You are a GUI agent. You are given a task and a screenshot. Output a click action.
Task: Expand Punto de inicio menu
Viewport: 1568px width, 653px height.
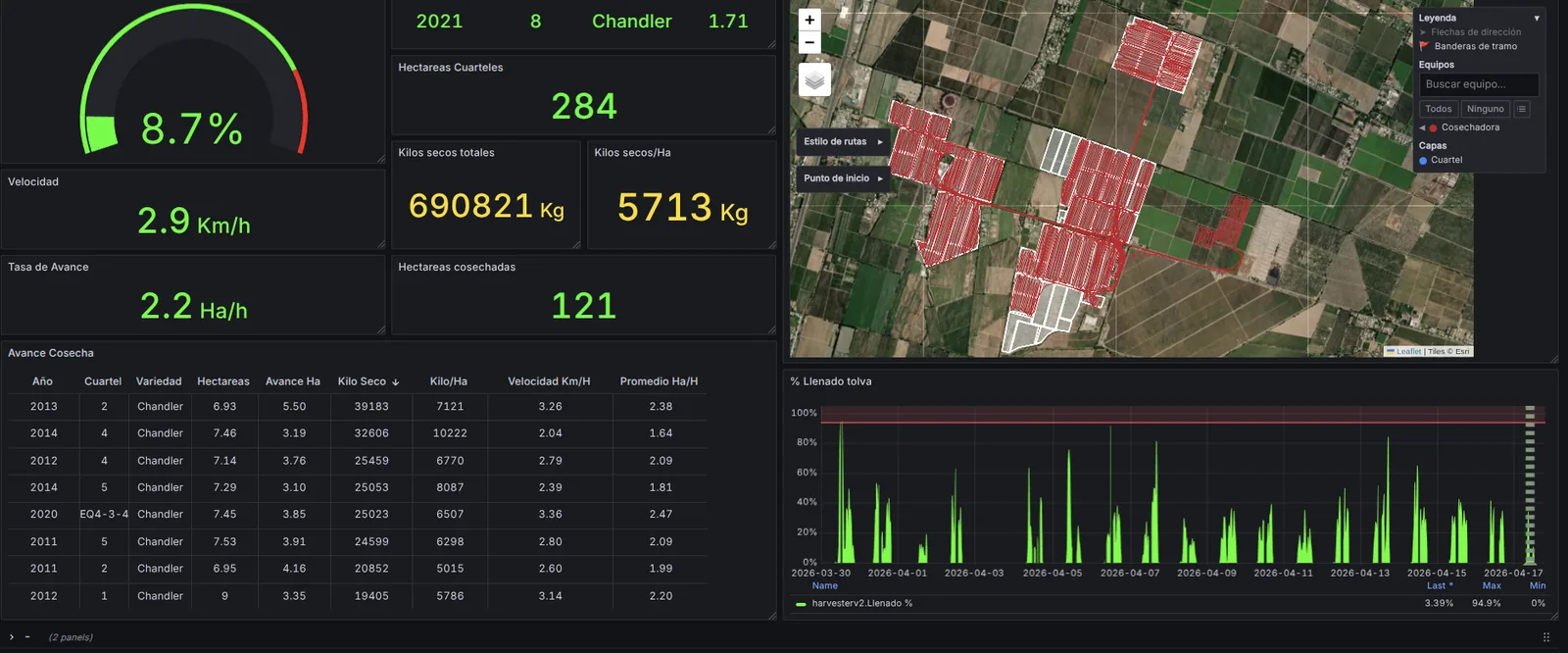pos(843,178)
